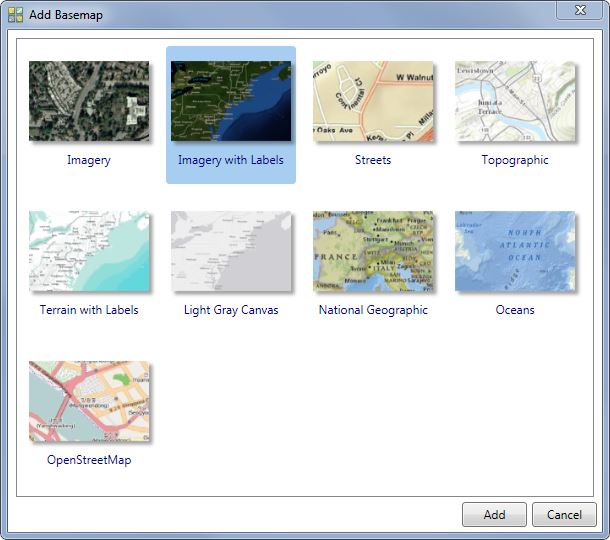Select the OpenStreetMap basemap thumbnail
This screenshot has height=540, width=610.
pos(89,401)
